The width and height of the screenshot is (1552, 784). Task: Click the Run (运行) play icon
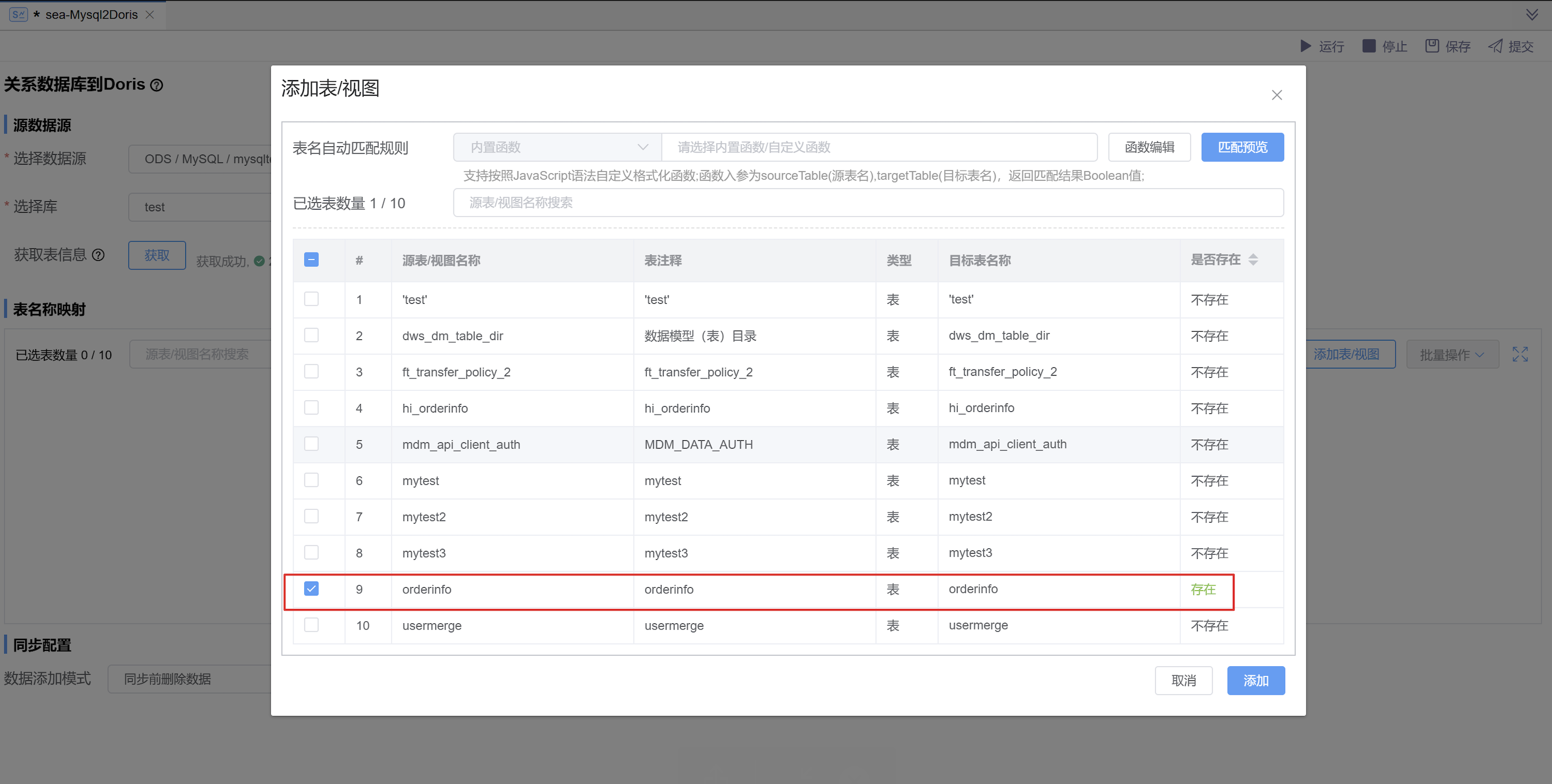[x=1305, y=47]
